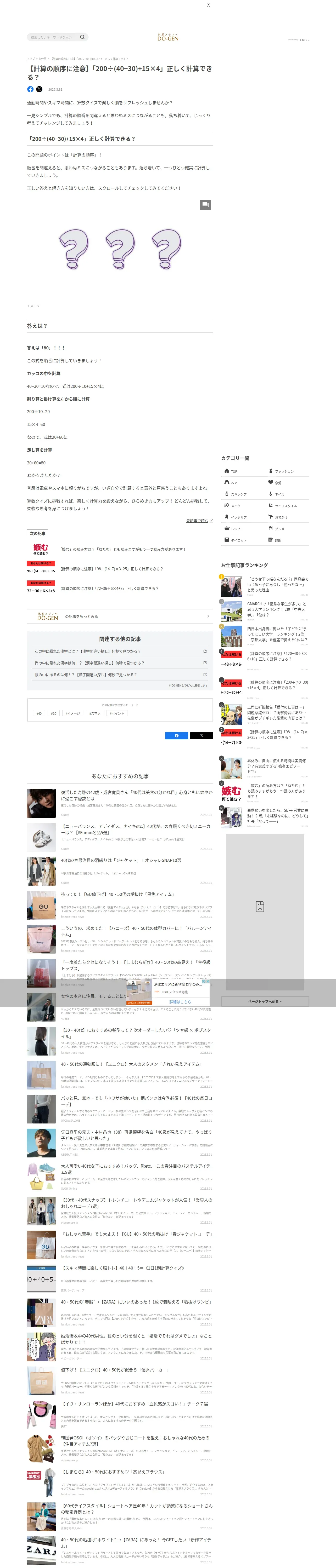Share article via Facebook icon under title

point(31,89)
